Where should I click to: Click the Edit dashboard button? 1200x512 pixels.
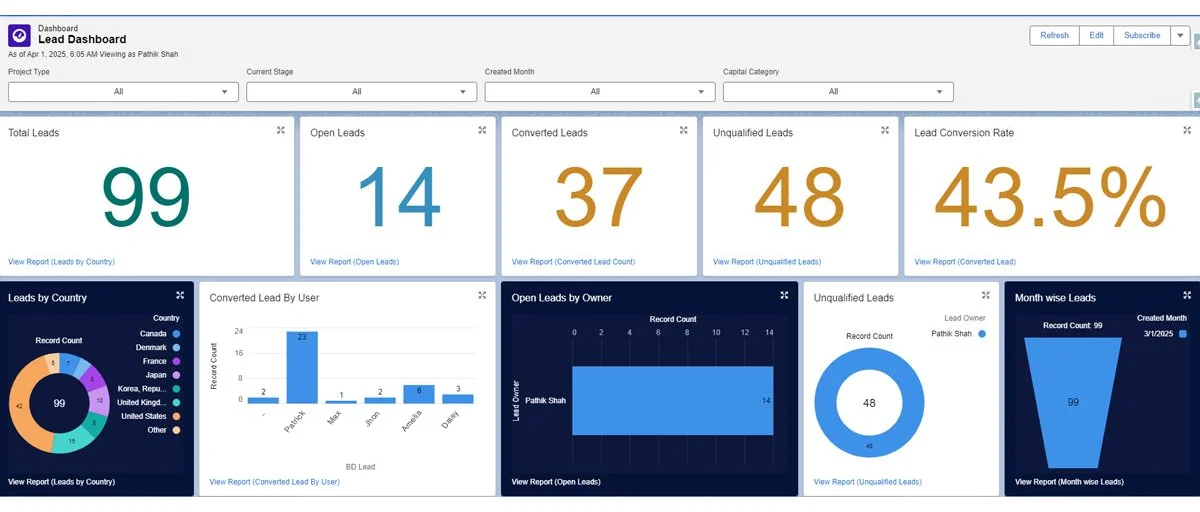click(1096, 35)
